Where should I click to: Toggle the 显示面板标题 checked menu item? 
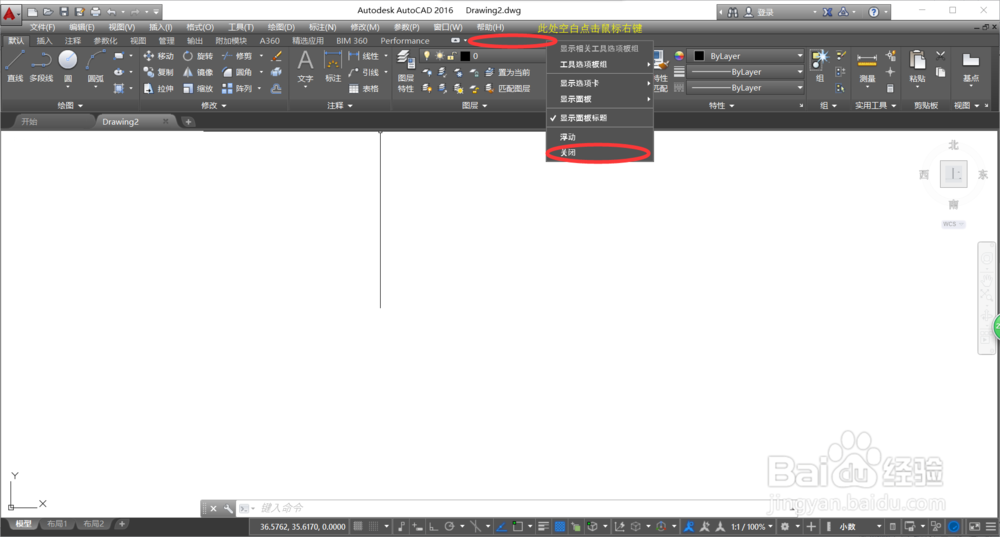pos(599,118)
